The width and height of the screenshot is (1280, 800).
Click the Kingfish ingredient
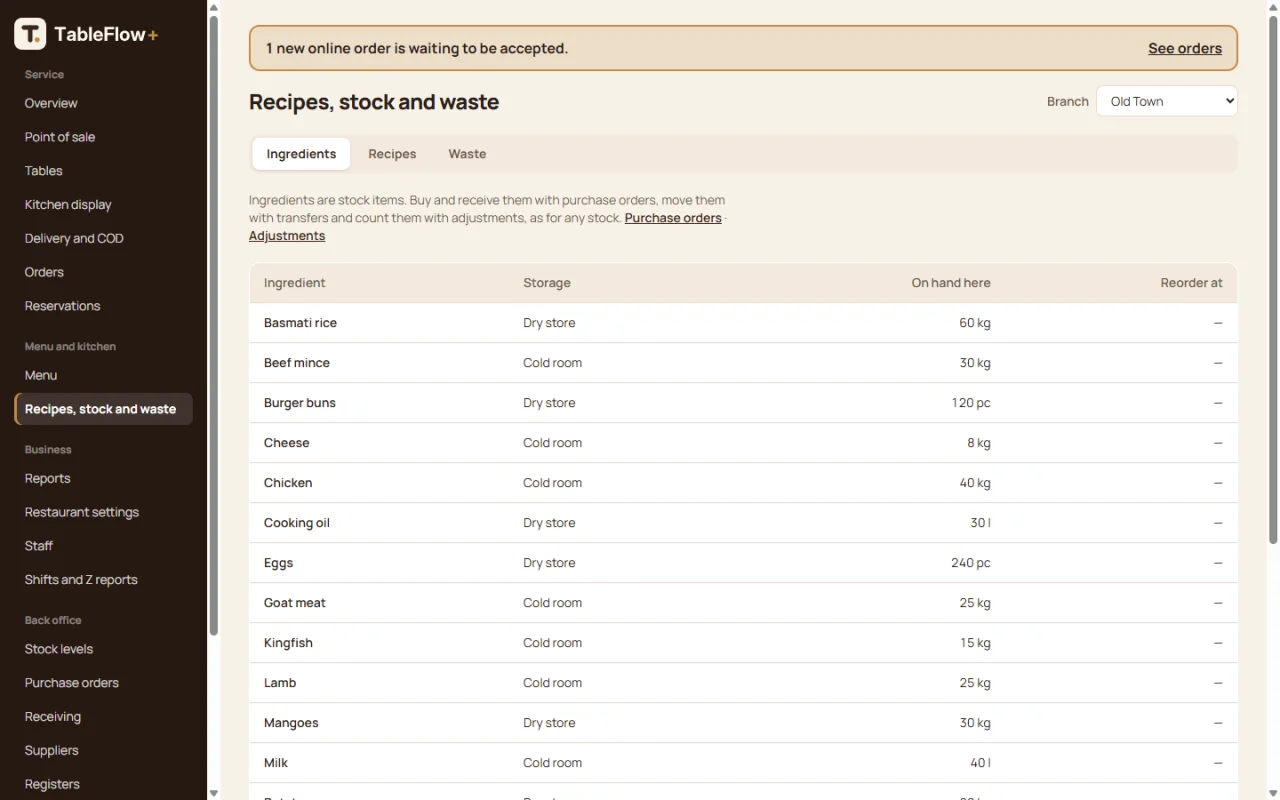click(x=288, y=643)
